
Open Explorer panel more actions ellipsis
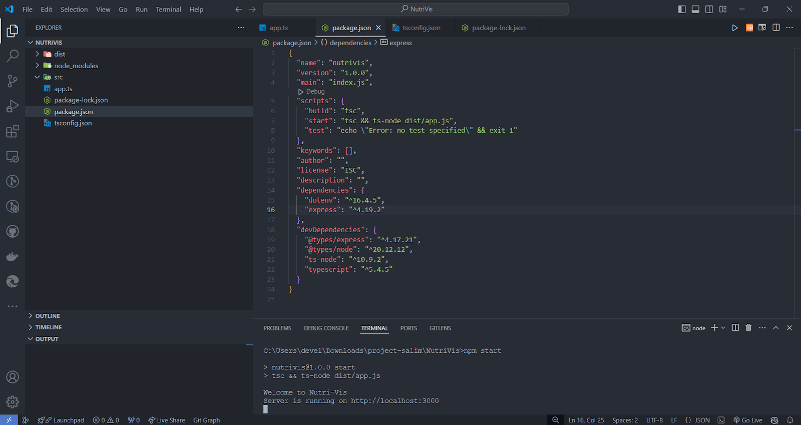(x=241, y=28)
